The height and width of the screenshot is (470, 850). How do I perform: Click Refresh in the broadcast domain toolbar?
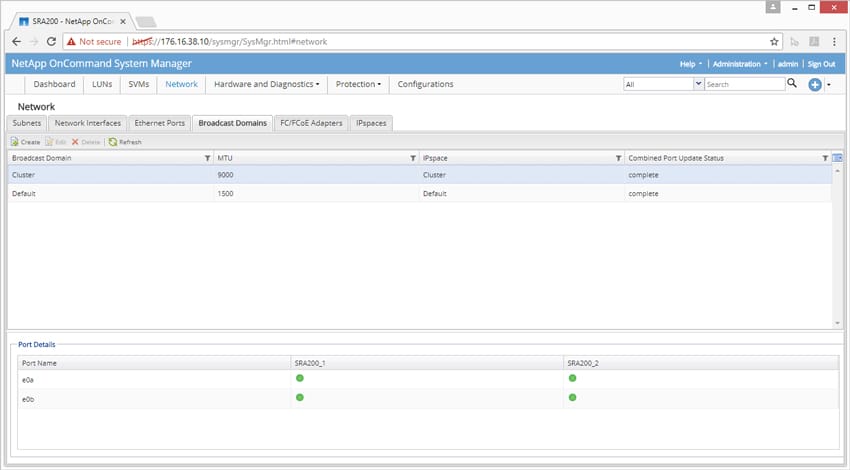[x=125, y=142]
